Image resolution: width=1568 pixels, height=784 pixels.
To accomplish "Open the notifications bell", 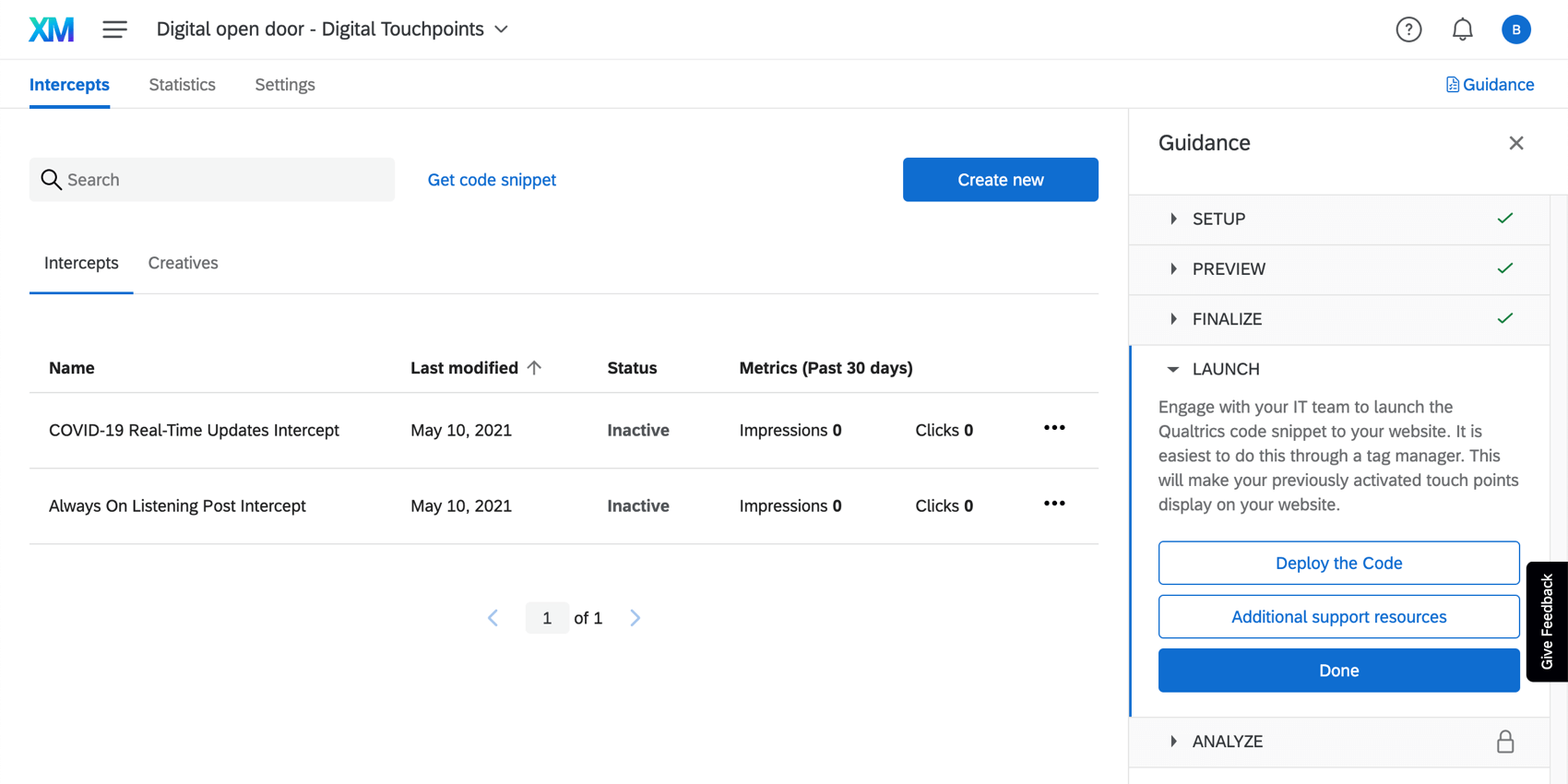I will click(x=1462, y=30).
